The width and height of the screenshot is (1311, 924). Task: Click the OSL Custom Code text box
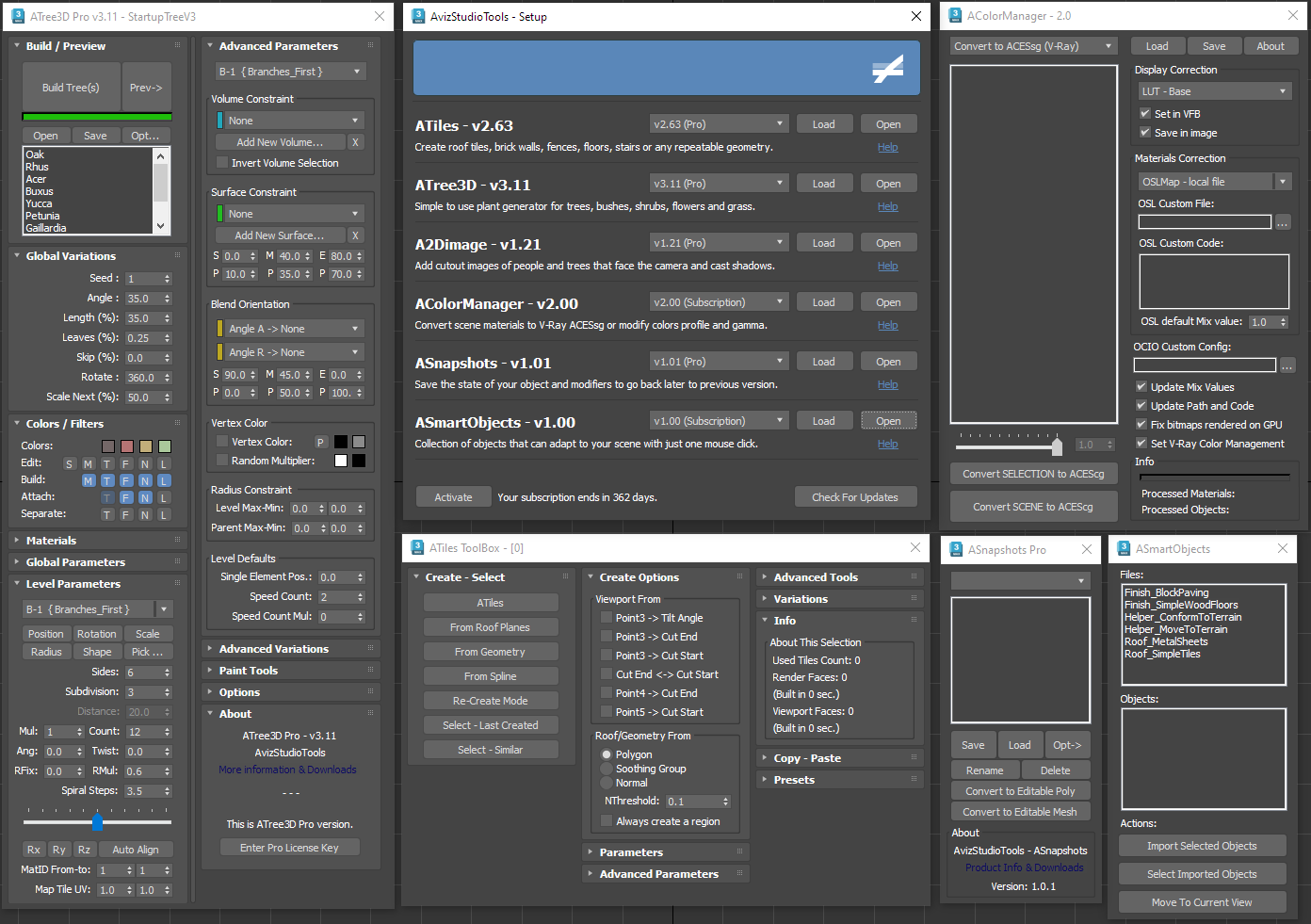tap(1213, 281)
